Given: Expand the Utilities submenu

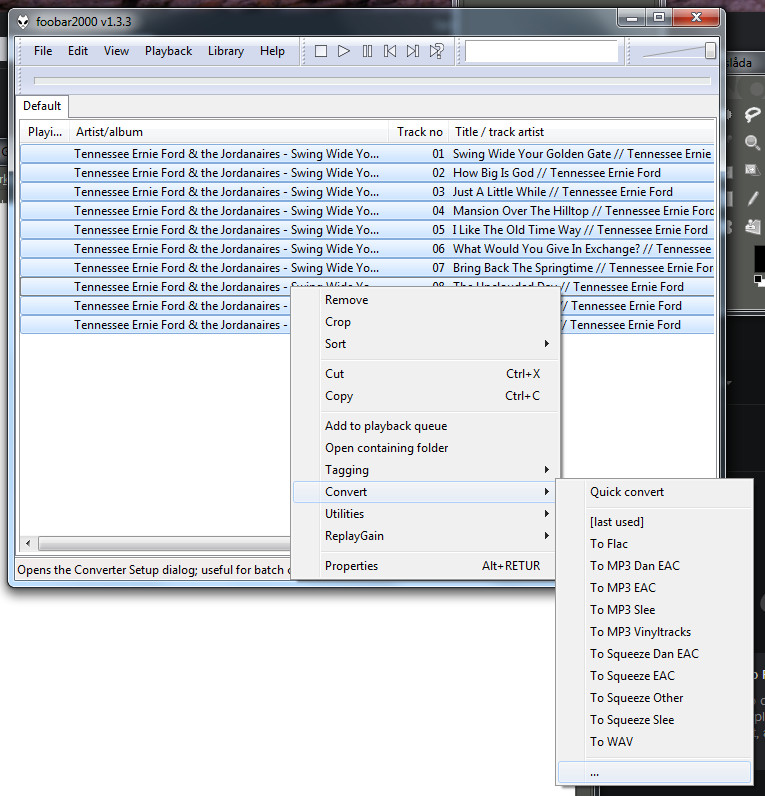Looking at the screenshot, I should pos(426,514).
